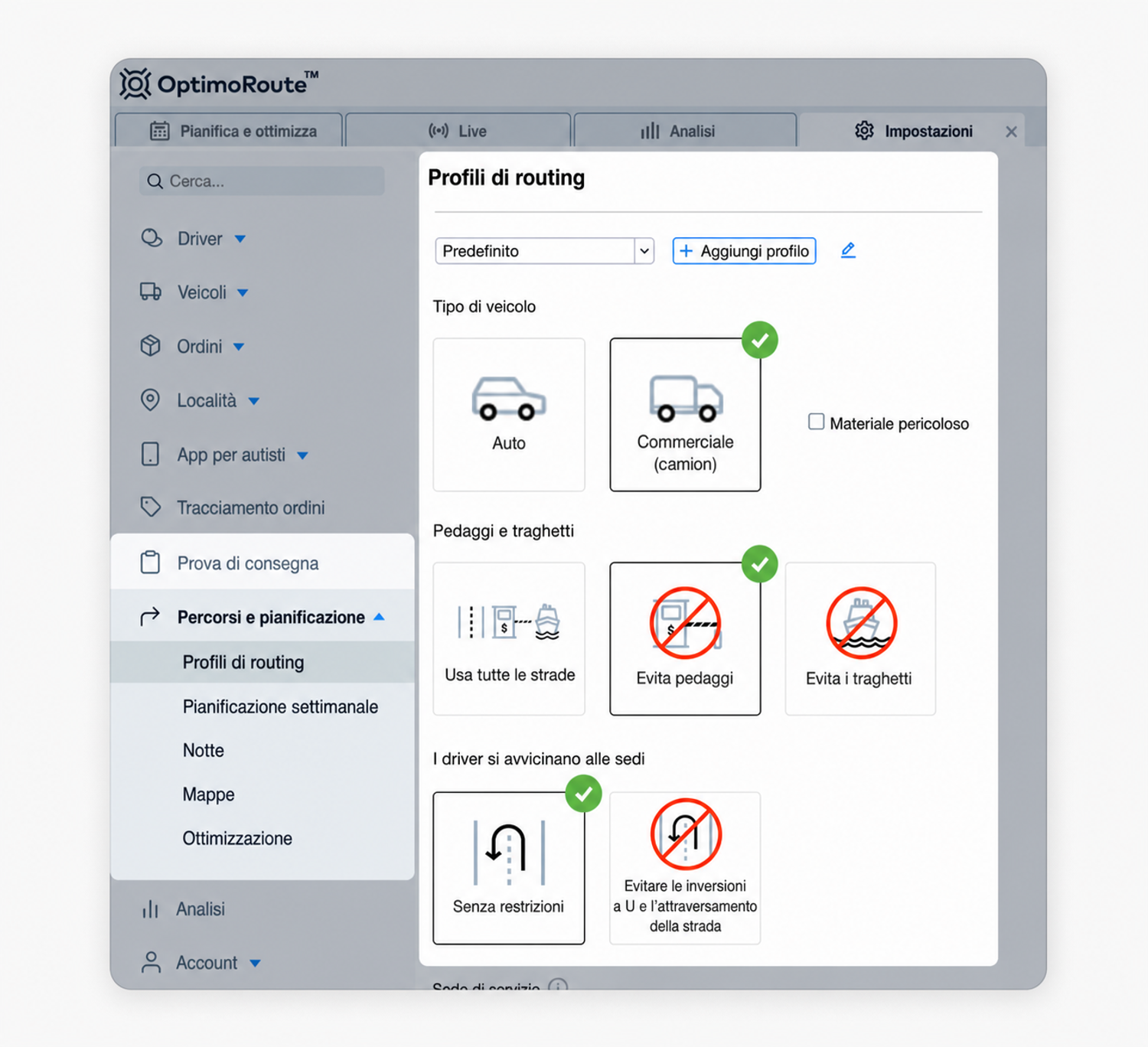This screenshot has height=1047, width=1148.
Task: Select the Senza restrizioni label
Action: [x=508, y=907]
